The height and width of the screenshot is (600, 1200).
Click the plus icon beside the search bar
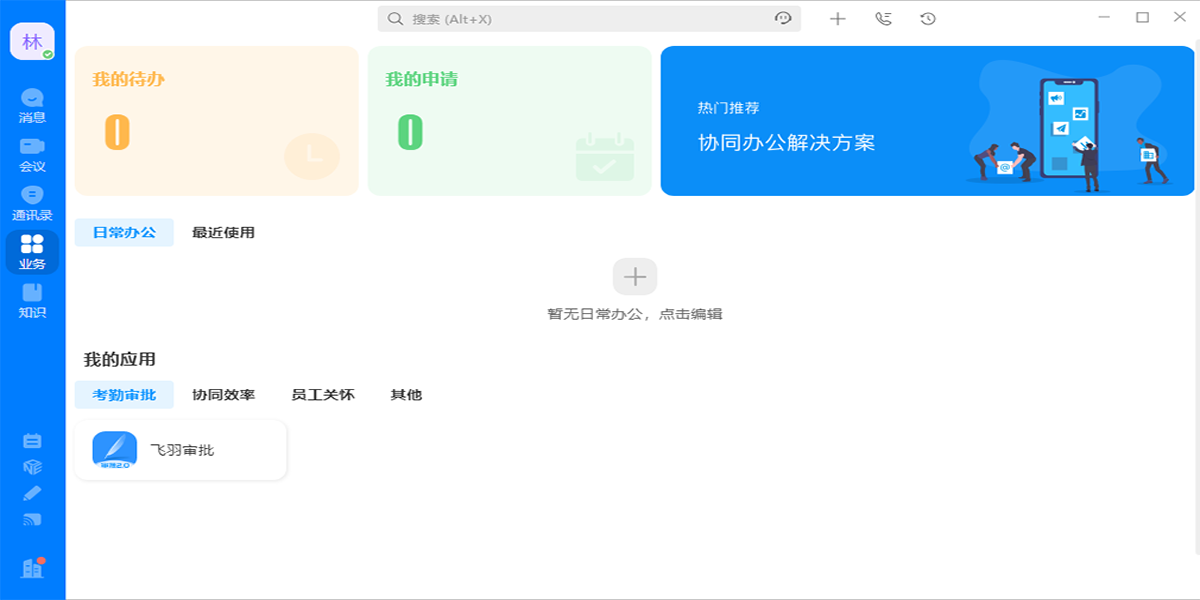tap(838, 18)
